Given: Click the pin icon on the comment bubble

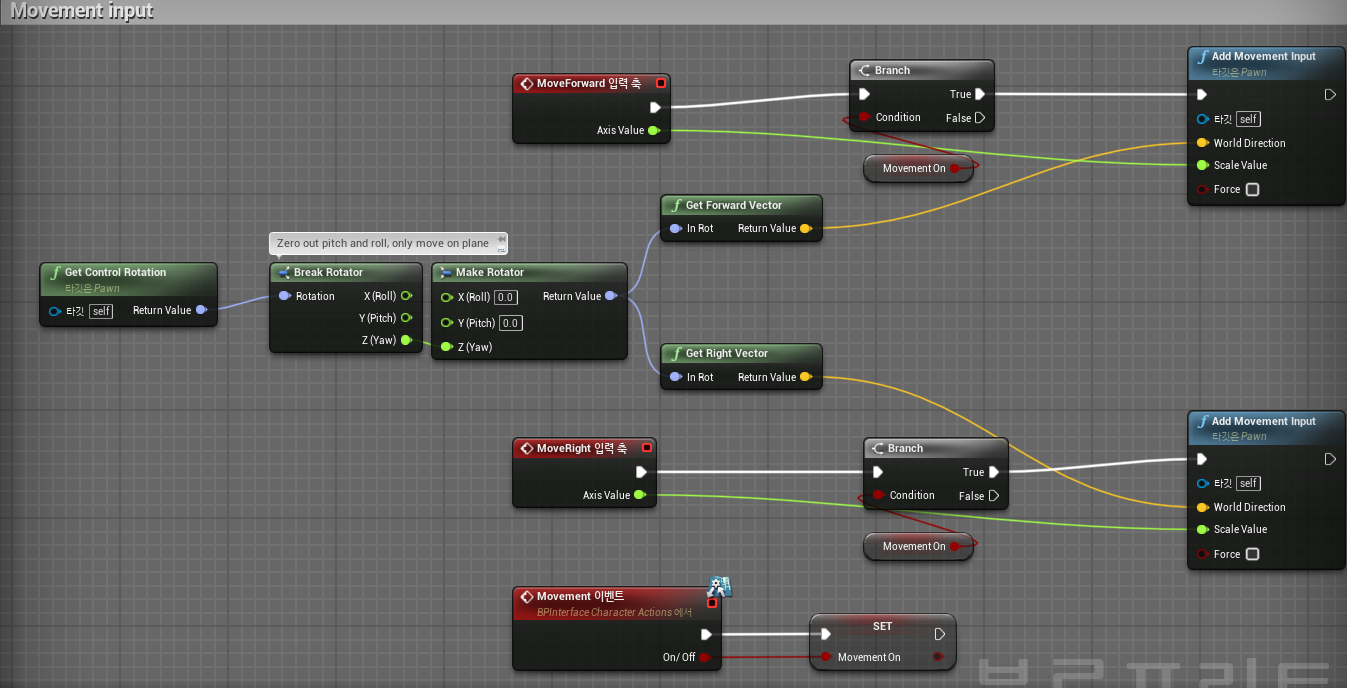Looking at the screenshot, I should [x=501, y=240].
